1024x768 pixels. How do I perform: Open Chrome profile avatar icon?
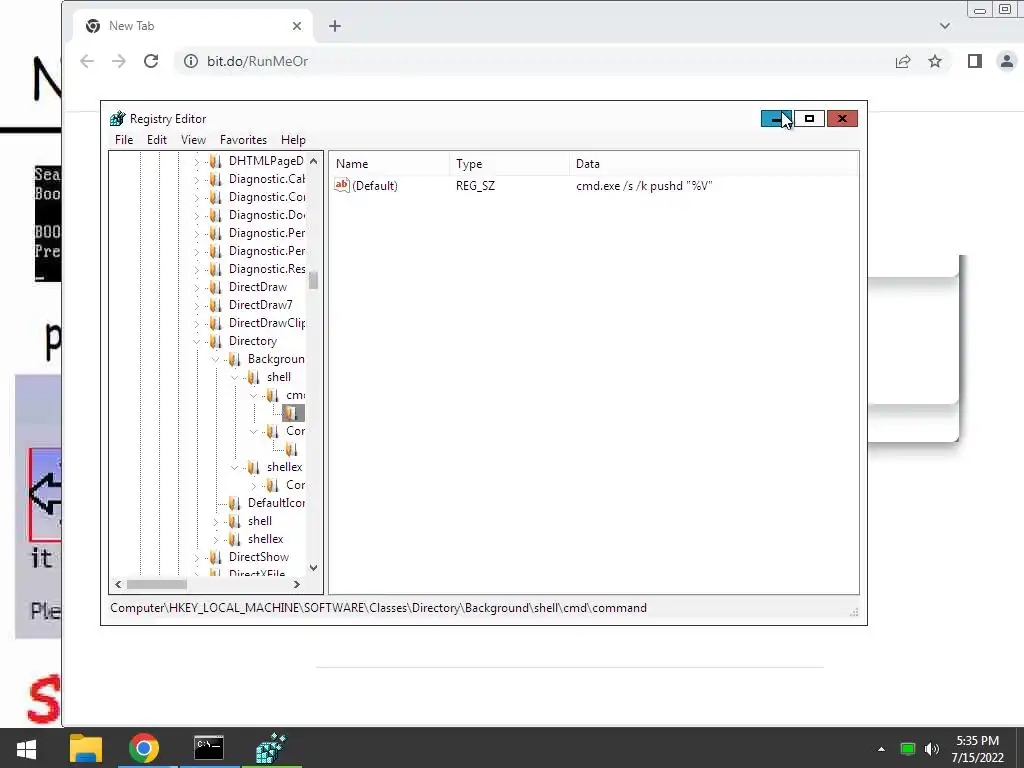[x=1007, y=61]
